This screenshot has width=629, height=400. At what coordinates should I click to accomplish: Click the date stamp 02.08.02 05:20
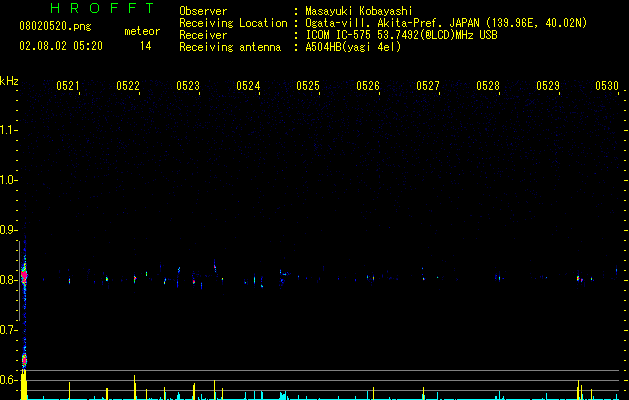coord(61,46)
